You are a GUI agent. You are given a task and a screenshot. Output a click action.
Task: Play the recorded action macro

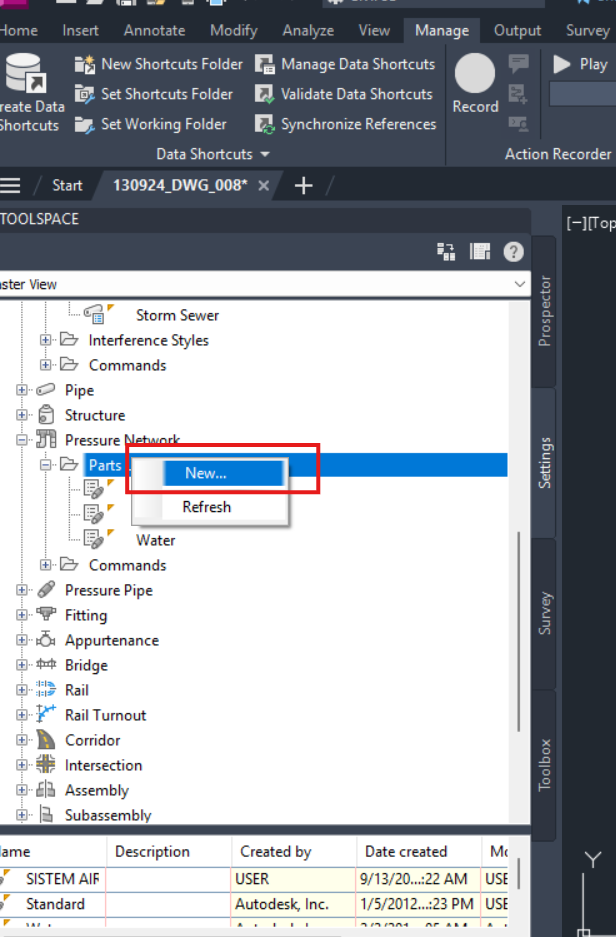point(580,64)
